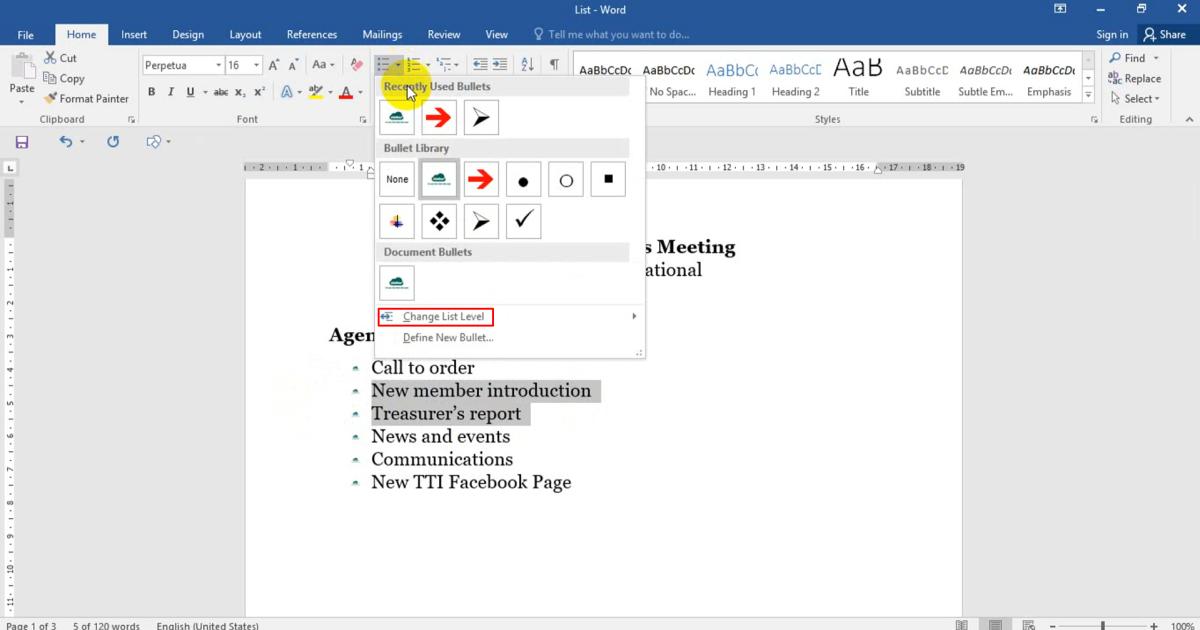1200x630 pixels.
Task: Click the font color red A button
Action: click(346, 92)
